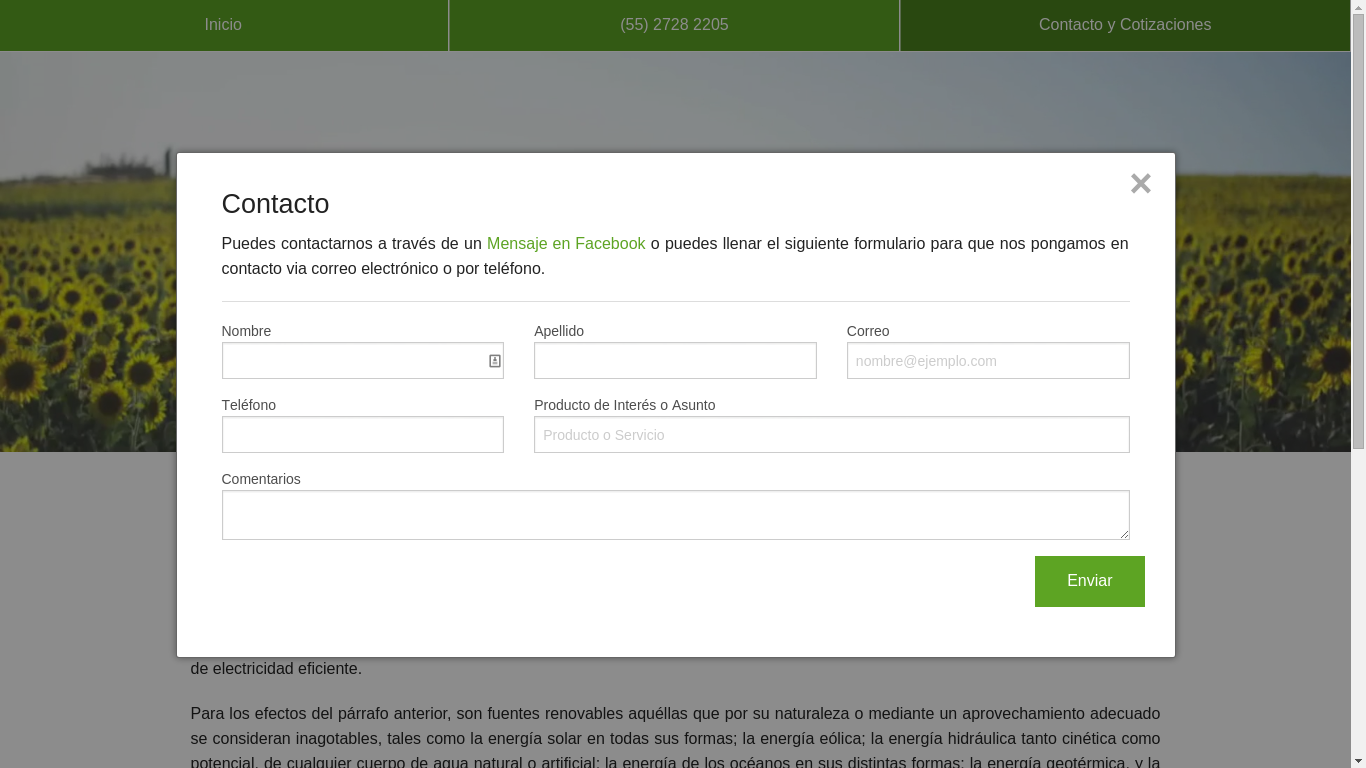Click the Comentarios label text
The image size is (1366, 768).
[261, 479]
